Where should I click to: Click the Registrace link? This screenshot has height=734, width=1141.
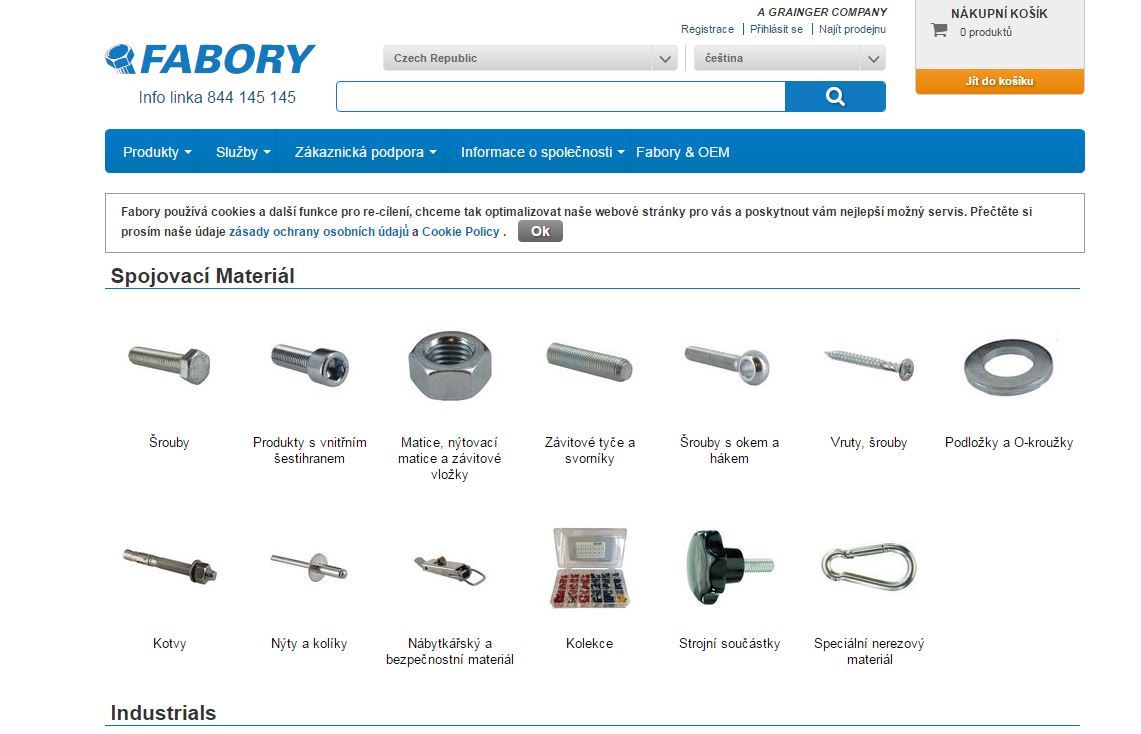(x=707, y=29)
